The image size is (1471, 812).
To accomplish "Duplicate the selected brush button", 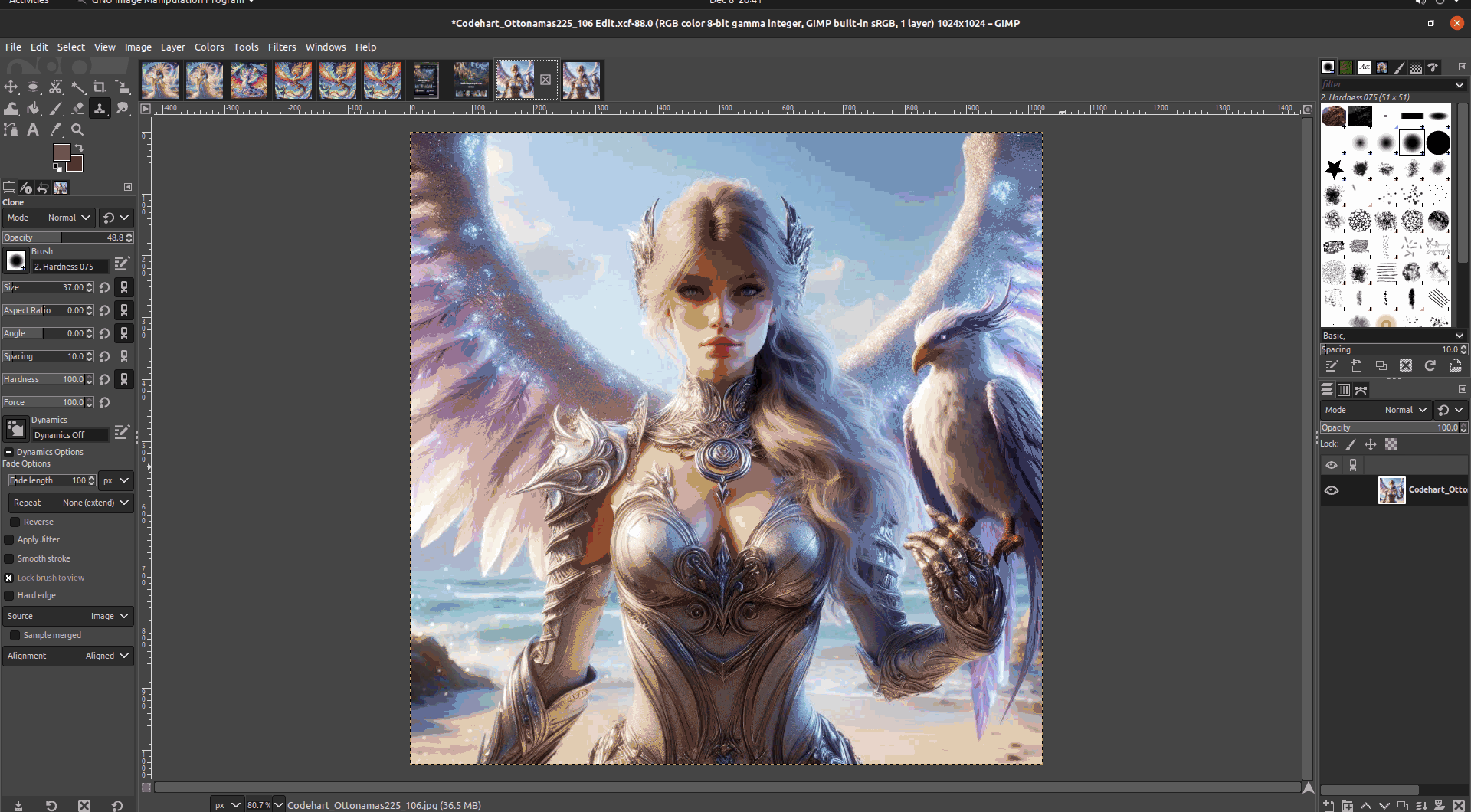I will point(1381,366).
